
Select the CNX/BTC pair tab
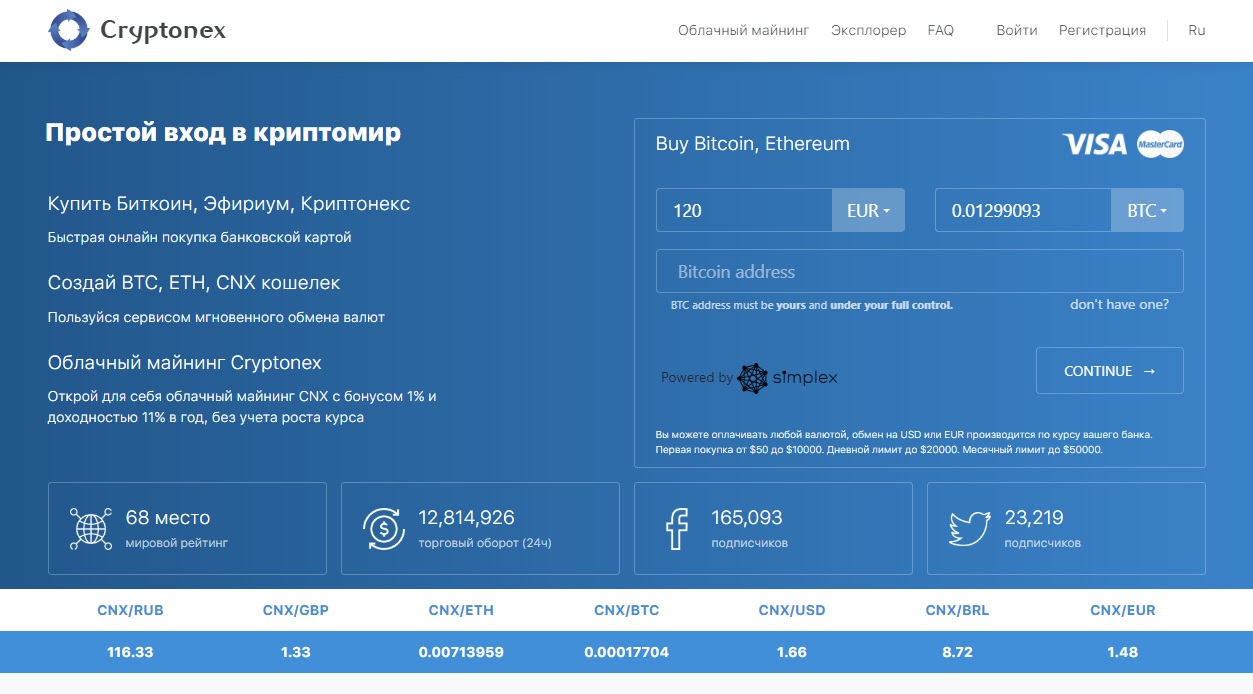click(626, 610)
